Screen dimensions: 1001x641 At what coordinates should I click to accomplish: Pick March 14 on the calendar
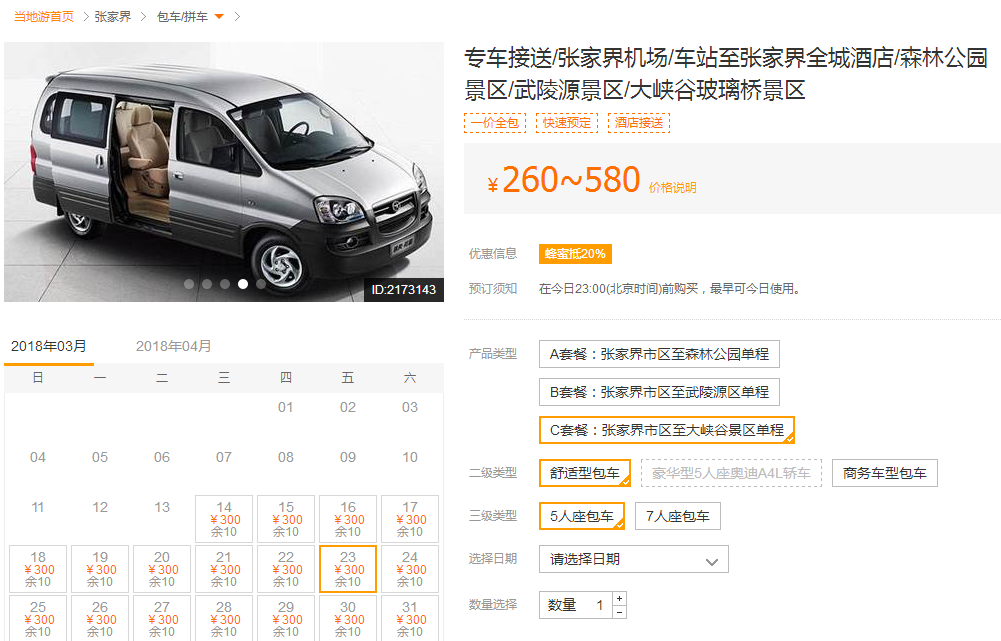tap(223, 518)
